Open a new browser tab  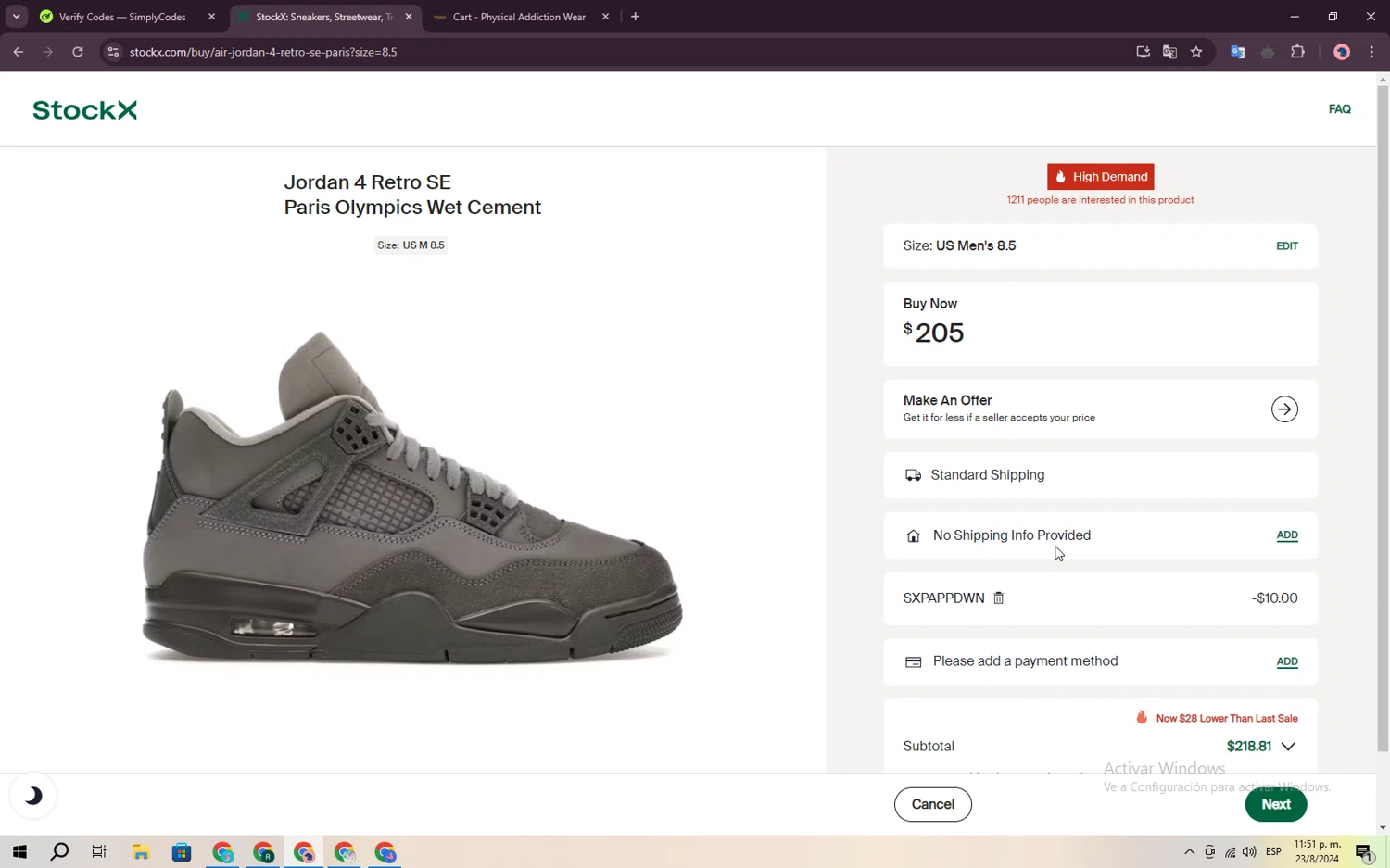tap(635, 17)
